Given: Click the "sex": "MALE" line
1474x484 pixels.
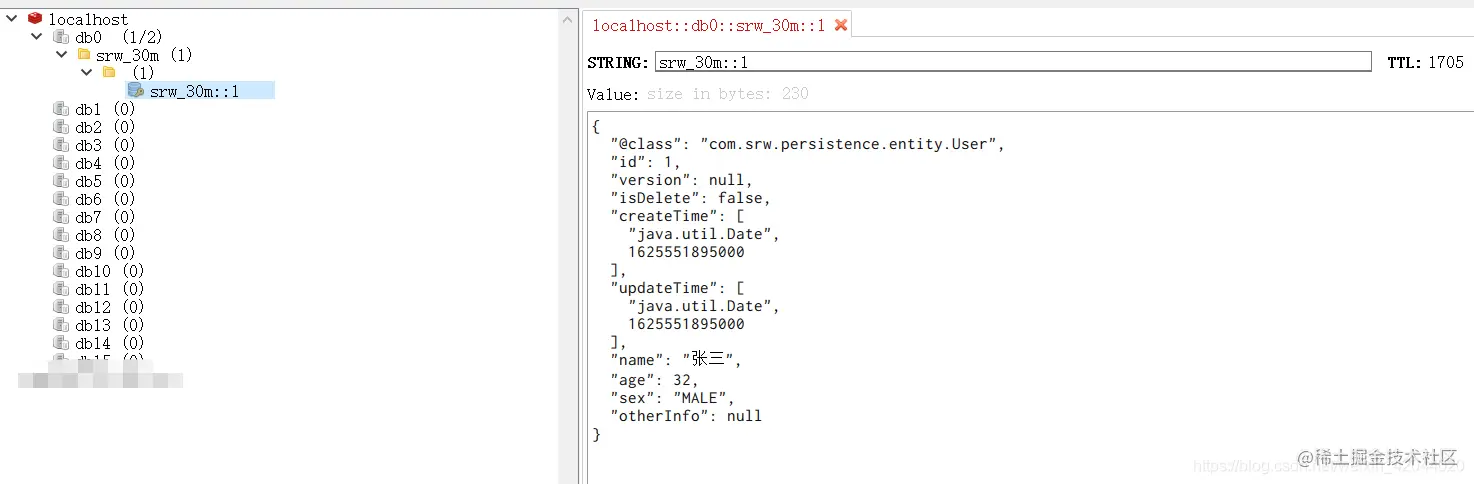Looking at the screenshot, I should point(672,398).
